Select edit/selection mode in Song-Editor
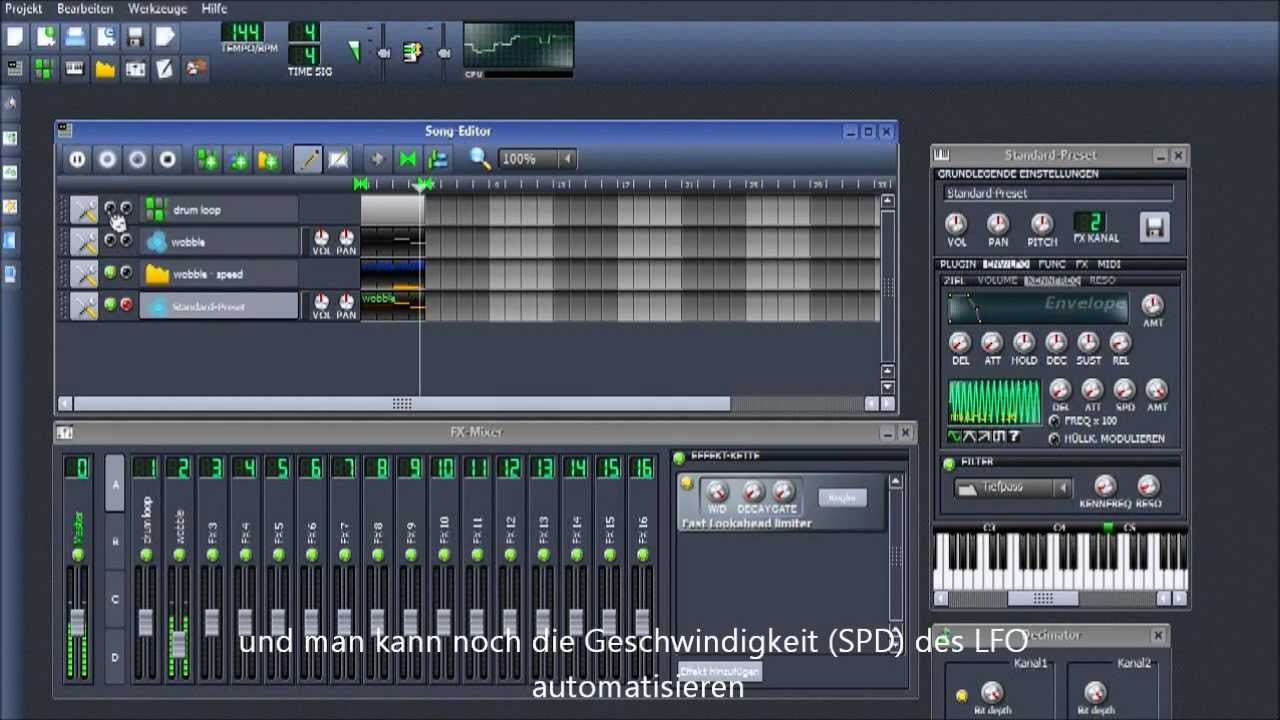 tap(339, 159)
